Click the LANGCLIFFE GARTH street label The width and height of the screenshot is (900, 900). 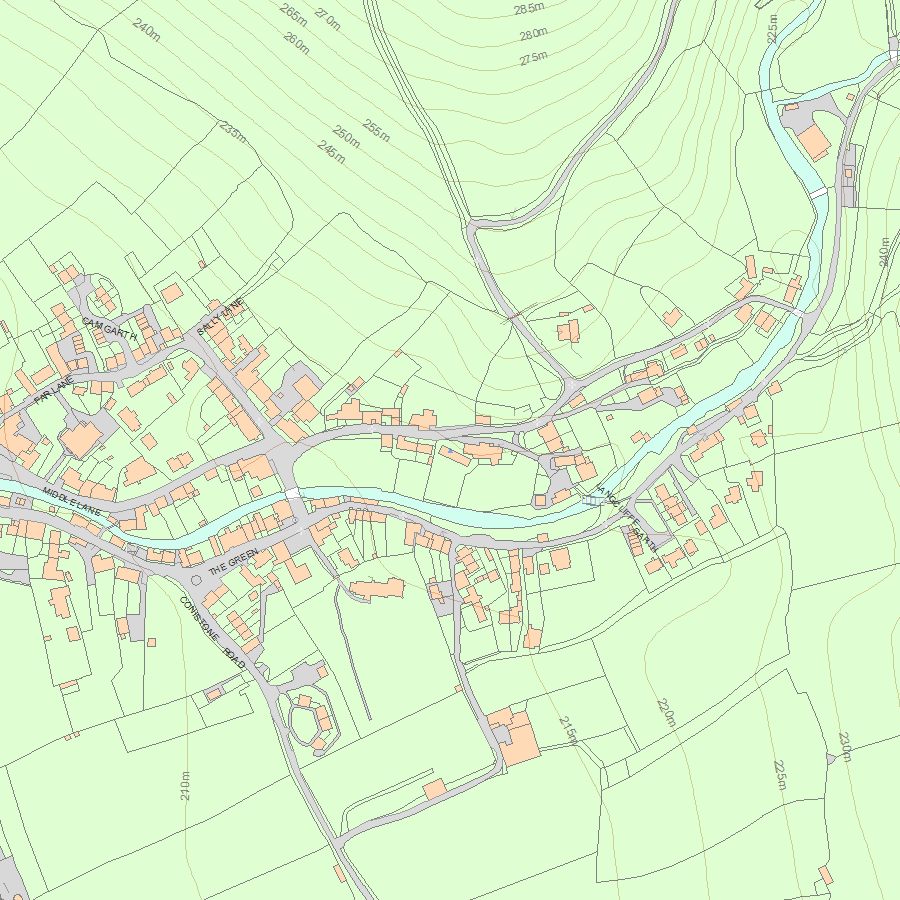627,519
